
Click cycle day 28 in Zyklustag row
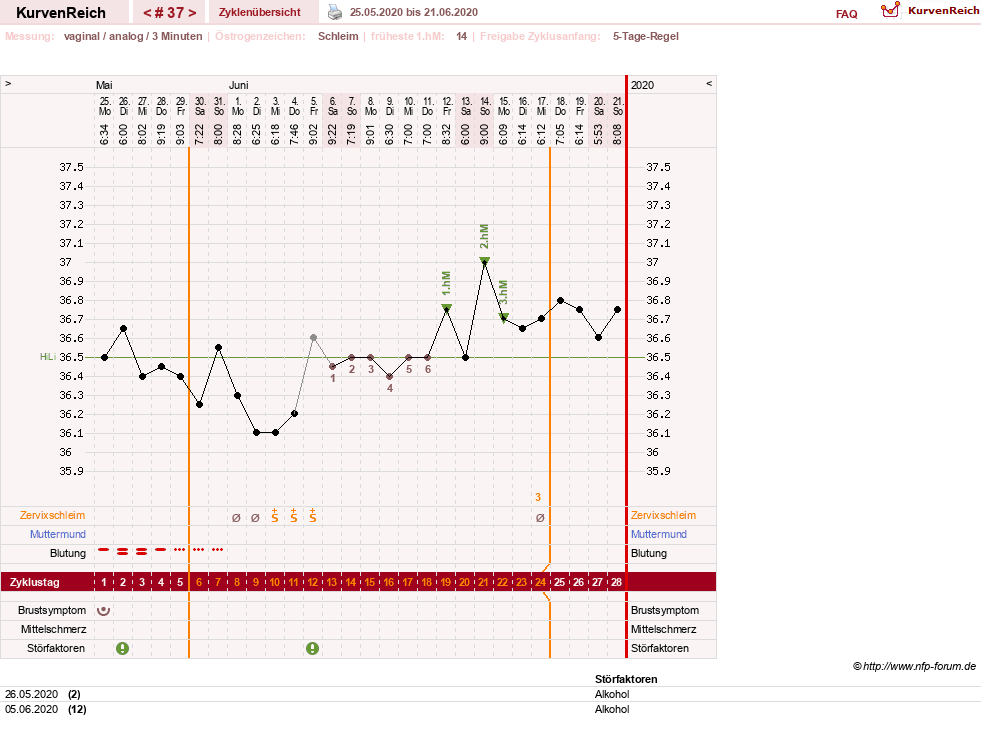[x=617, y=582]
